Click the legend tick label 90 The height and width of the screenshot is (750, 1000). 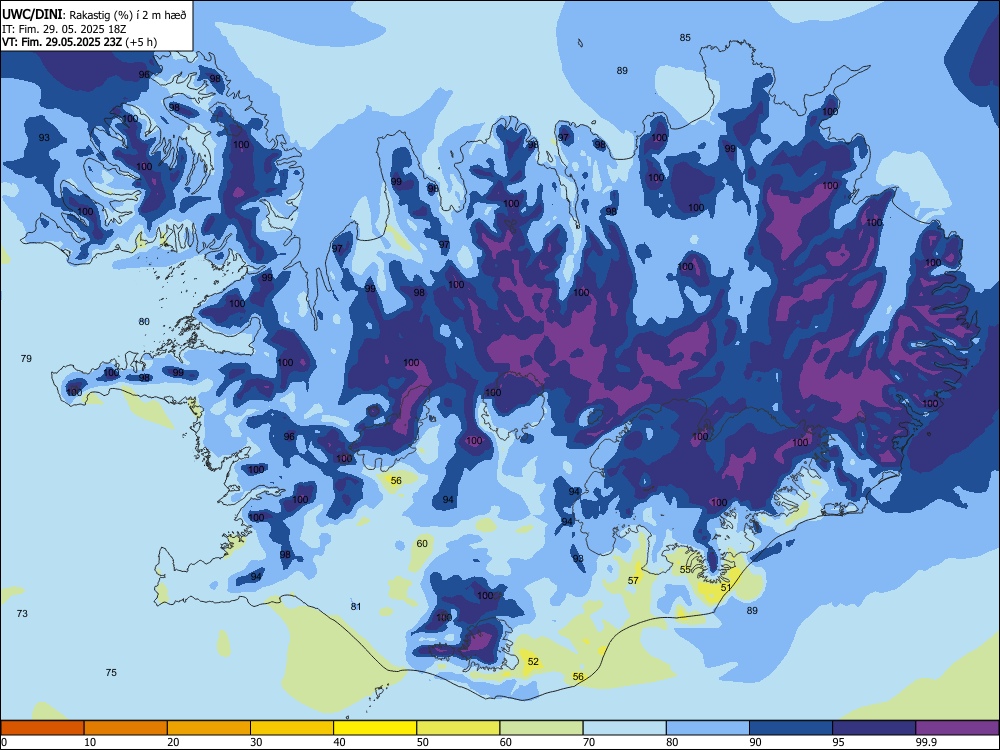[x=755, y=742]
